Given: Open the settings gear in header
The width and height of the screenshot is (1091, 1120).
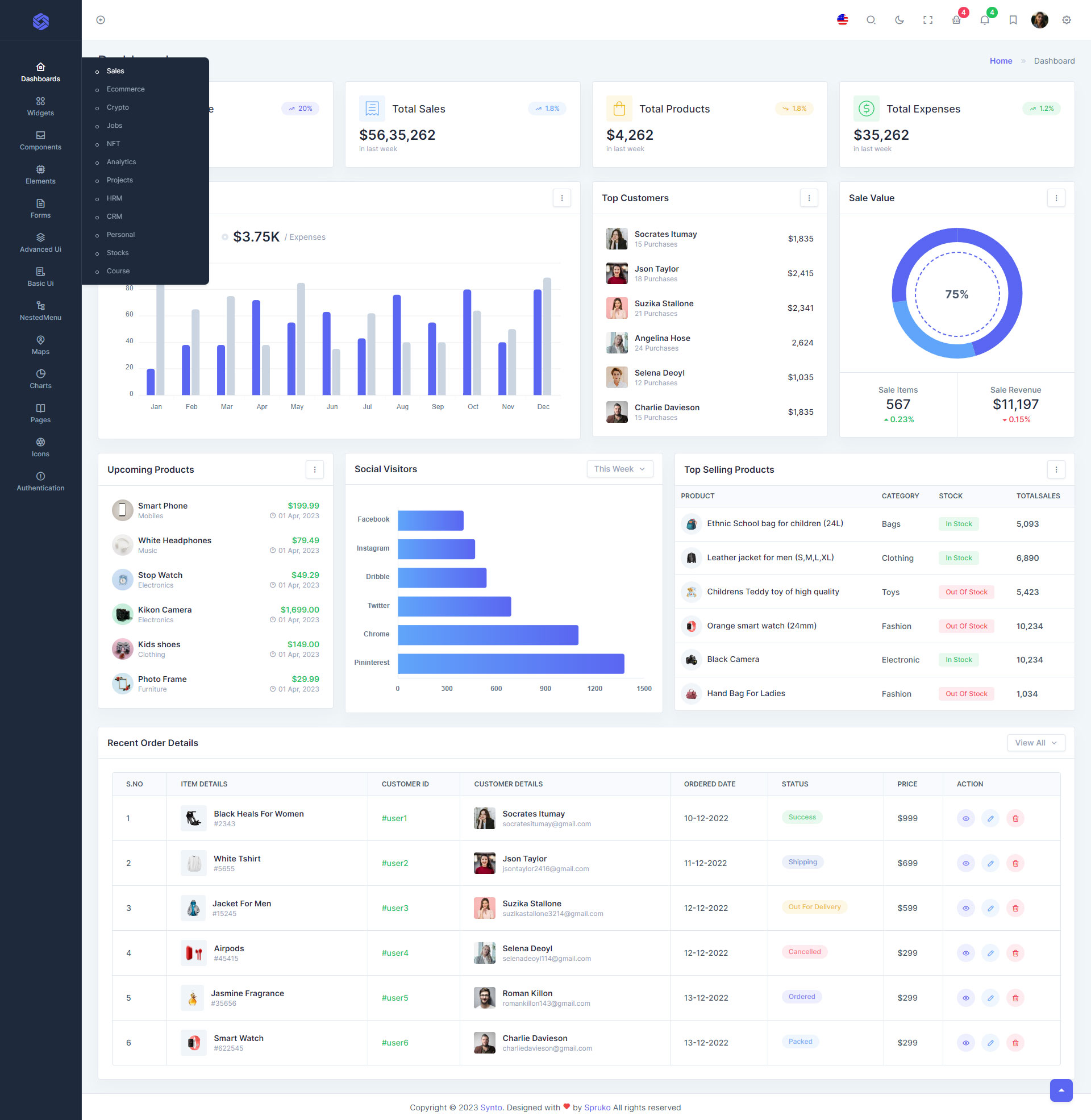Looking at the screenshot, I should point(1066,20).
